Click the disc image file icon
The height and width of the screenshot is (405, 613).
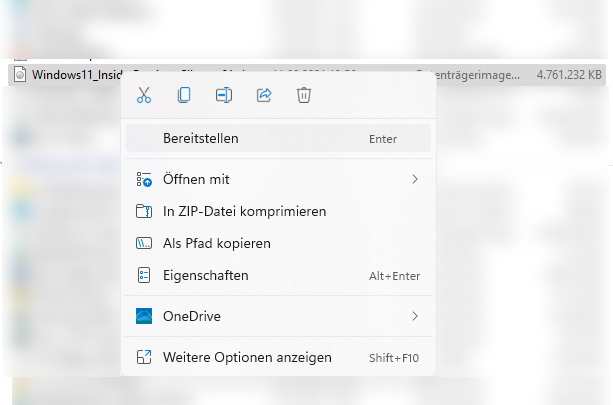(x=20, y=75)
